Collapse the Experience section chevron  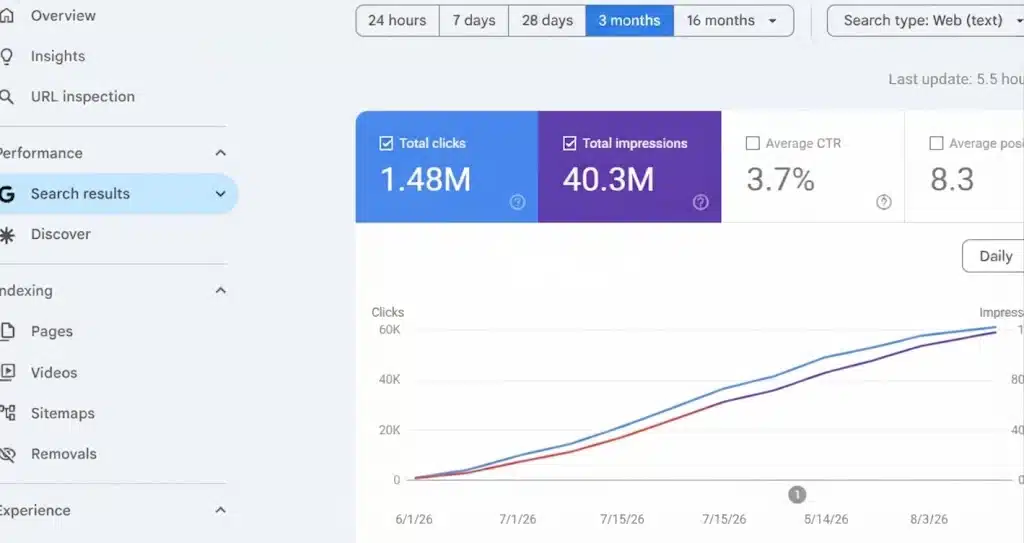pyautogui.click(x=221, y=510)
